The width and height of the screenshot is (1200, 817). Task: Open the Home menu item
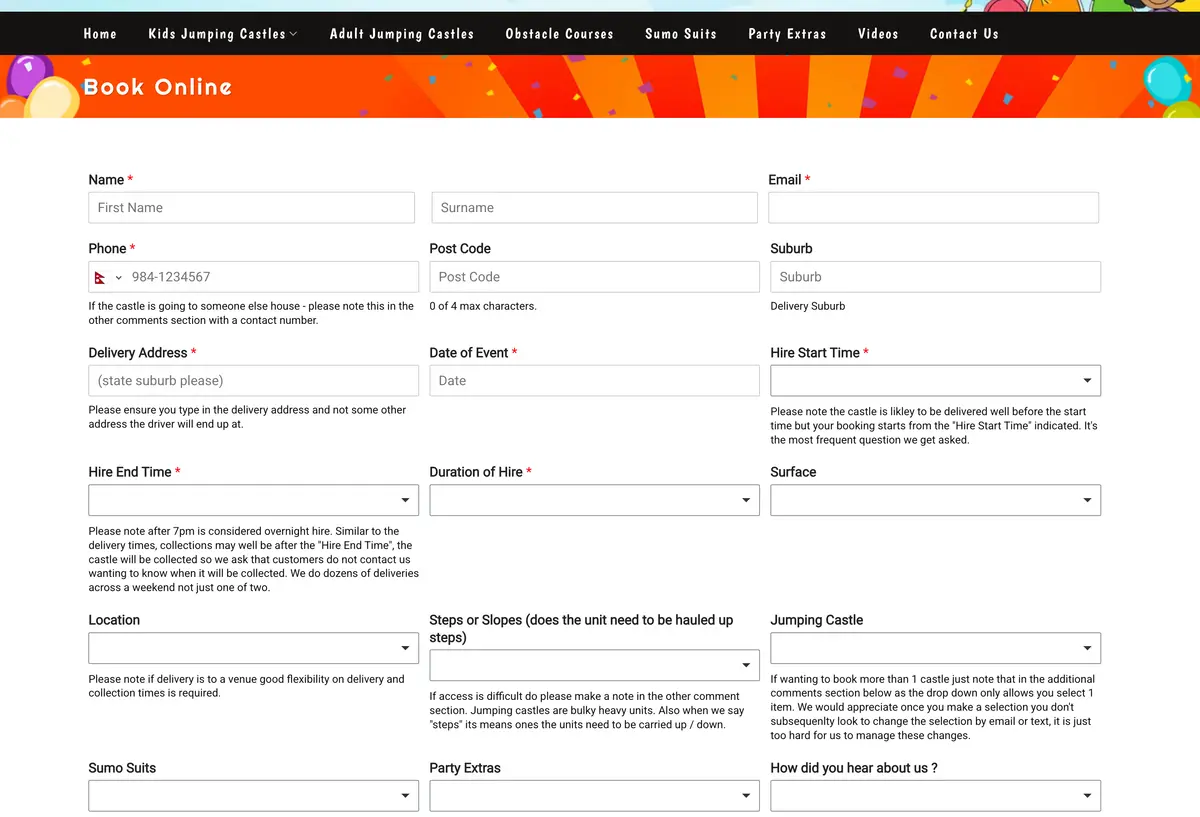tap(100, 34)
